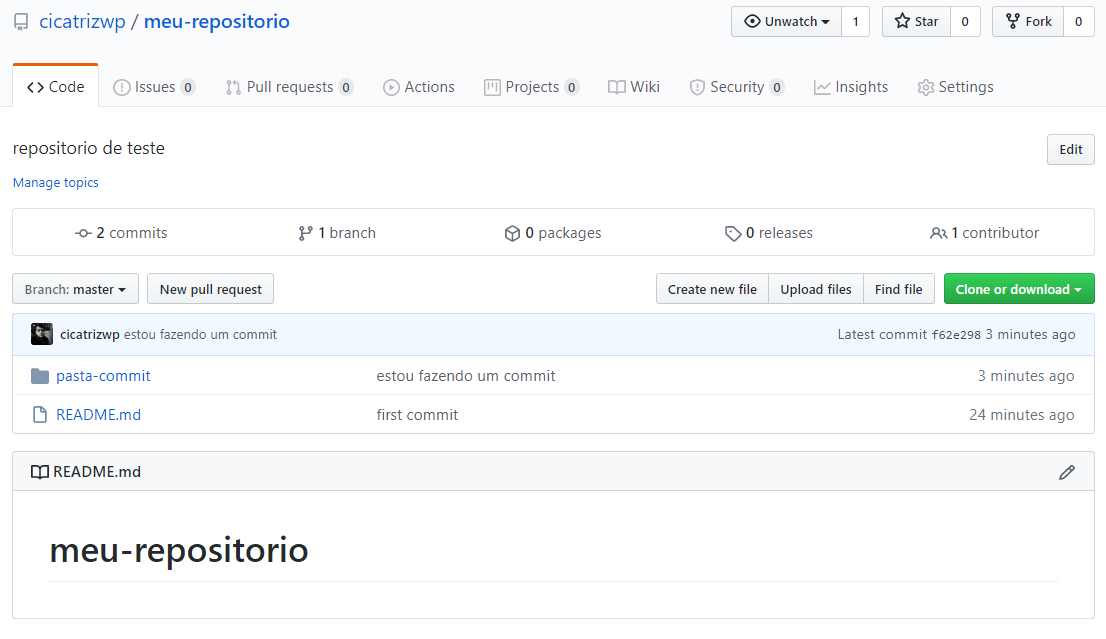
Task: Click the New pull request button
Action: tap(210, 289)
